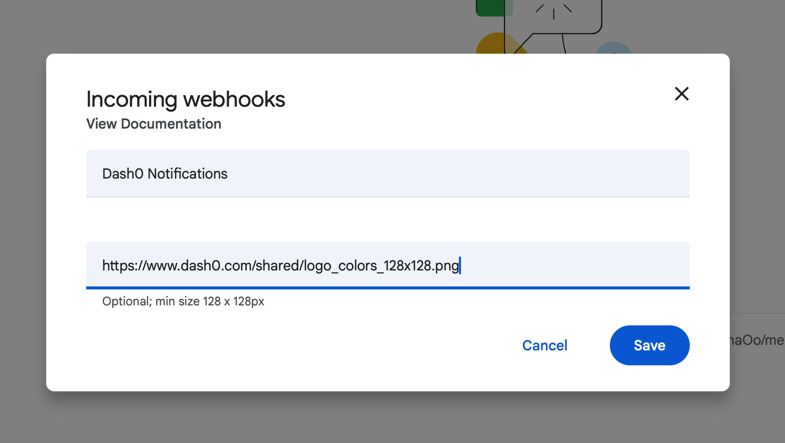Click the Incoming webhooks dialog heading
Screen dimensions: 785x443
pyautogui.click(x=185, y=99)
